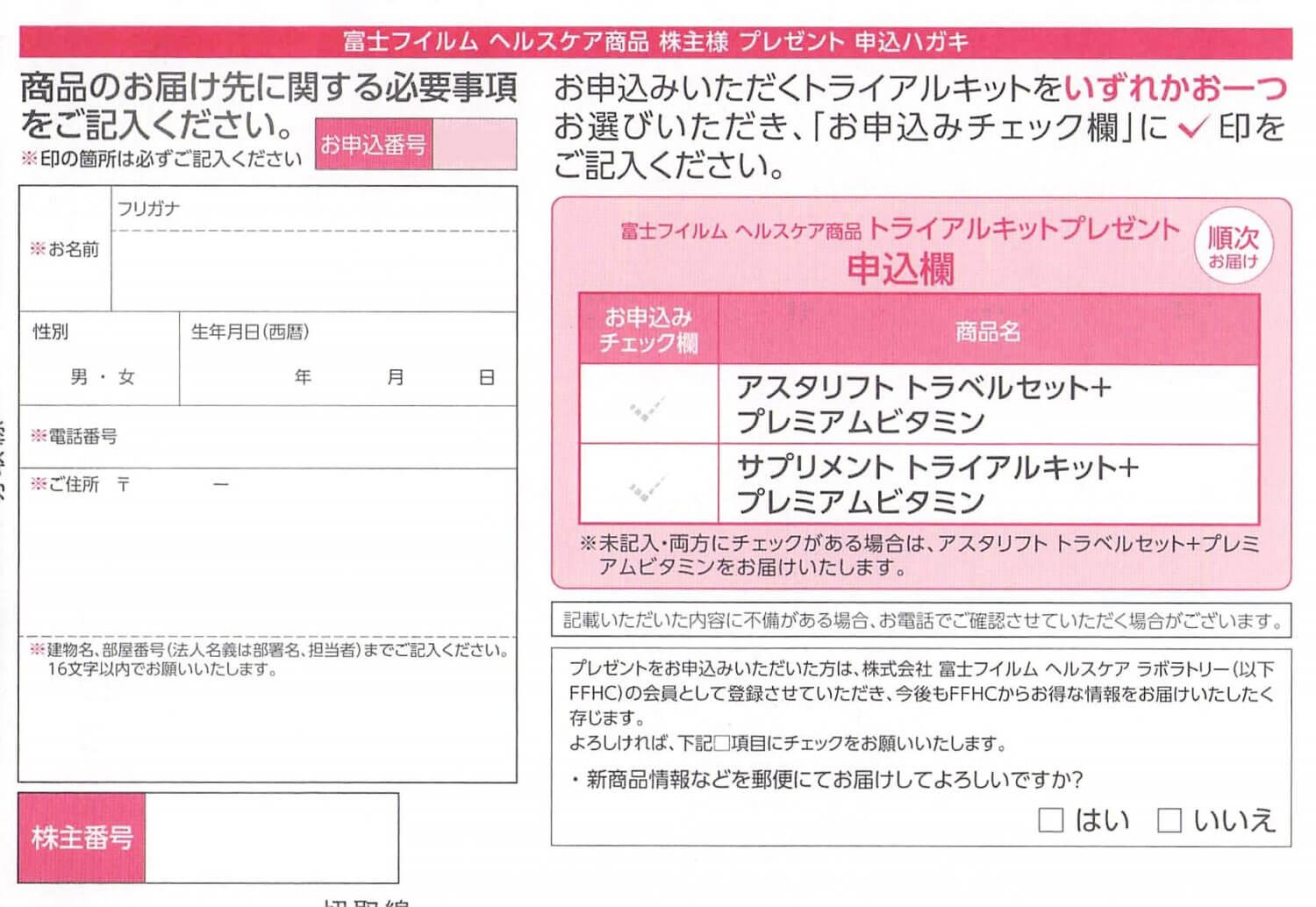1316x907 pixels.
Task: Click the お申込みチェック欄 column header
Action: pyautogui.click(x=648, y=330)
